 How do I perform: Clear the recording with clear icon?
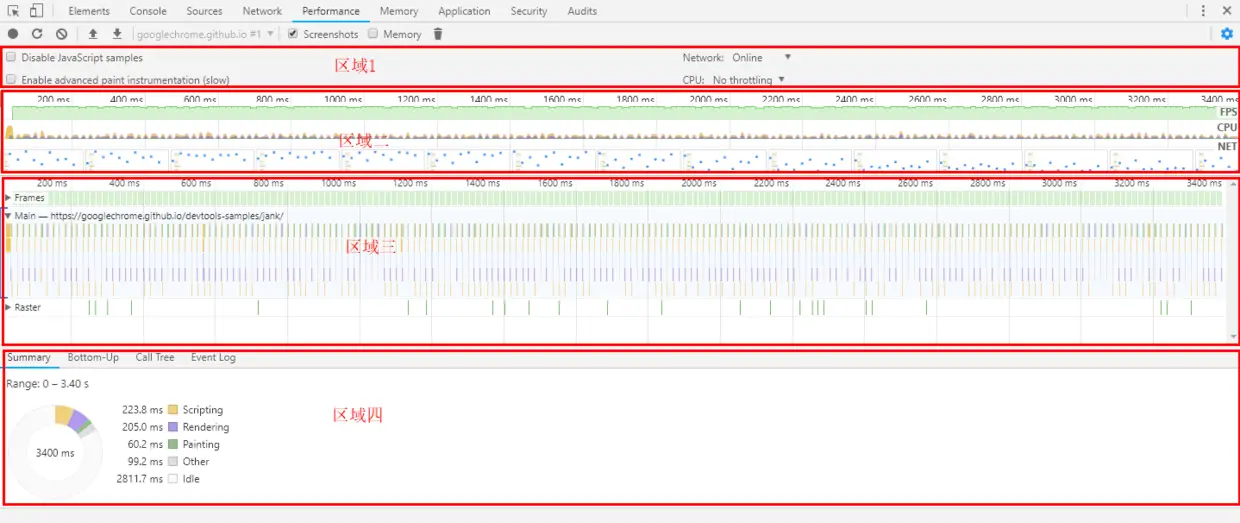click(61, 34)
